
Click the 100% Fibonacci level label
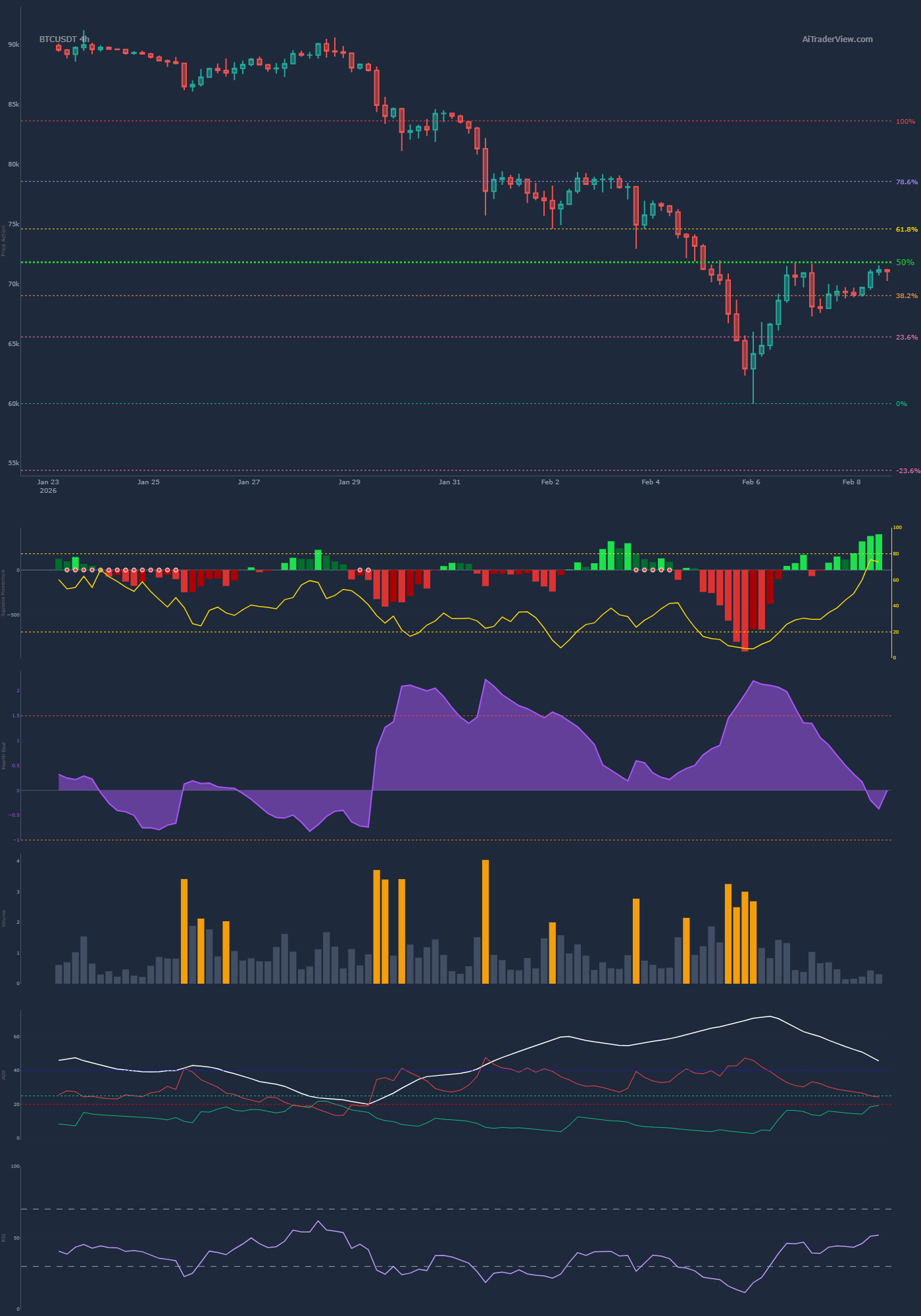[905, 122]
